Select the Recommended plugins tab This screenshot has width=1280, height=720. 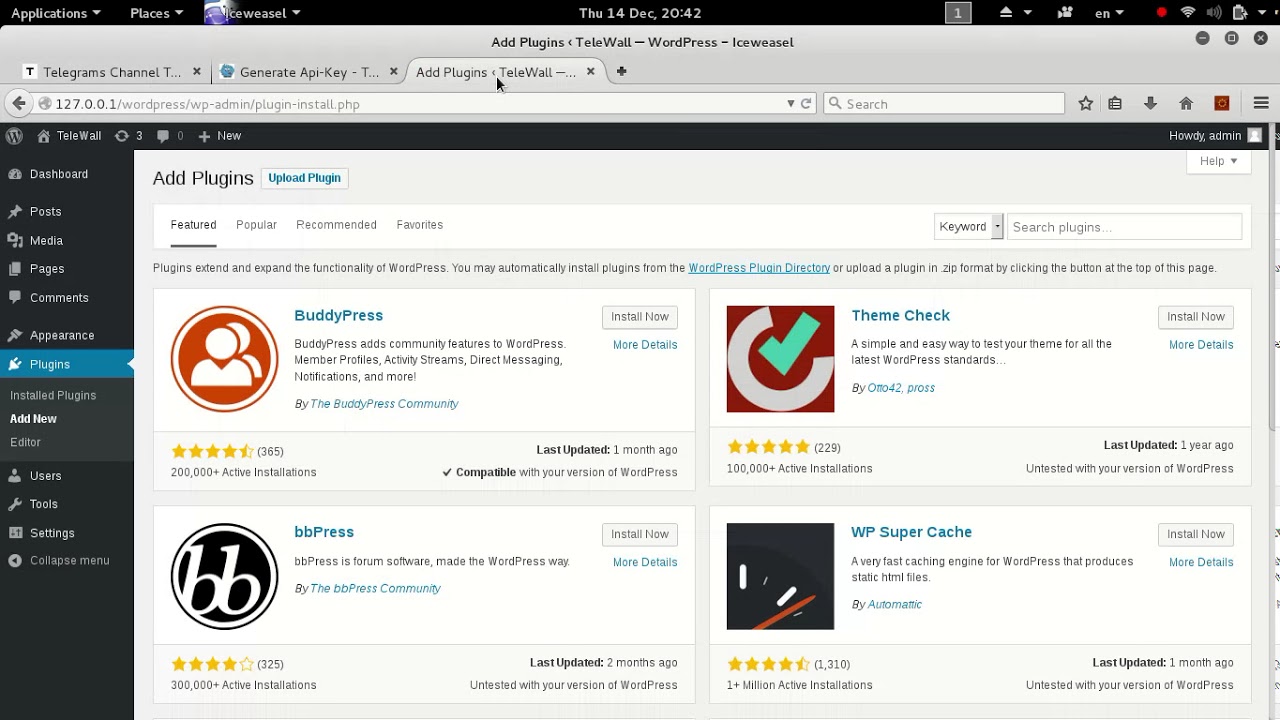(x=336, y=225)
